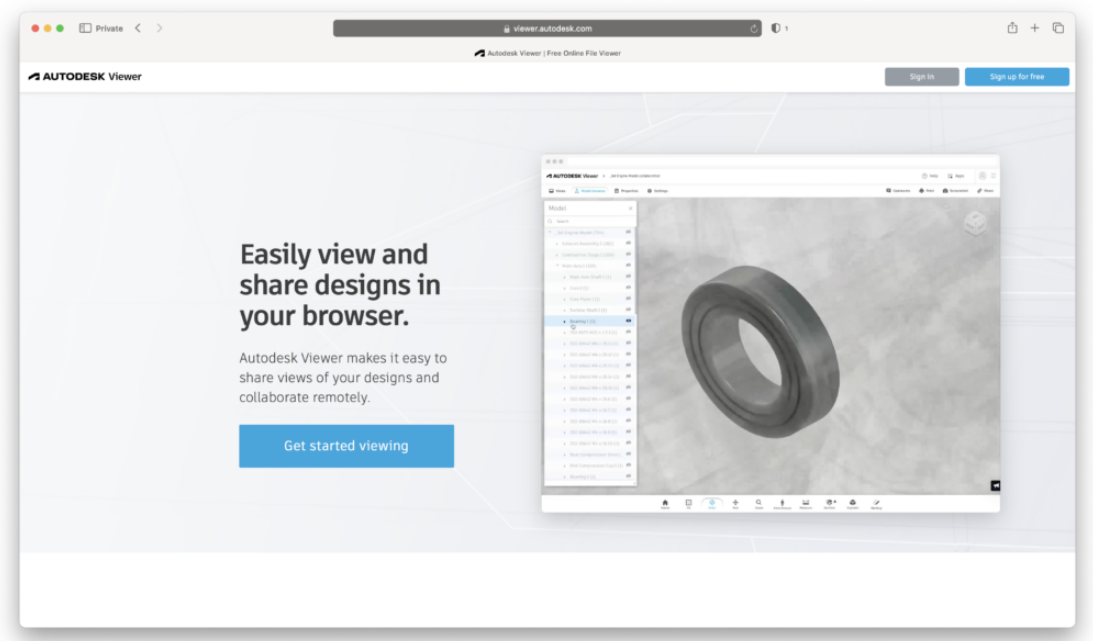Click the Model panel scrollbar in preview
The image size is (1093, 641).
point(636,270)
